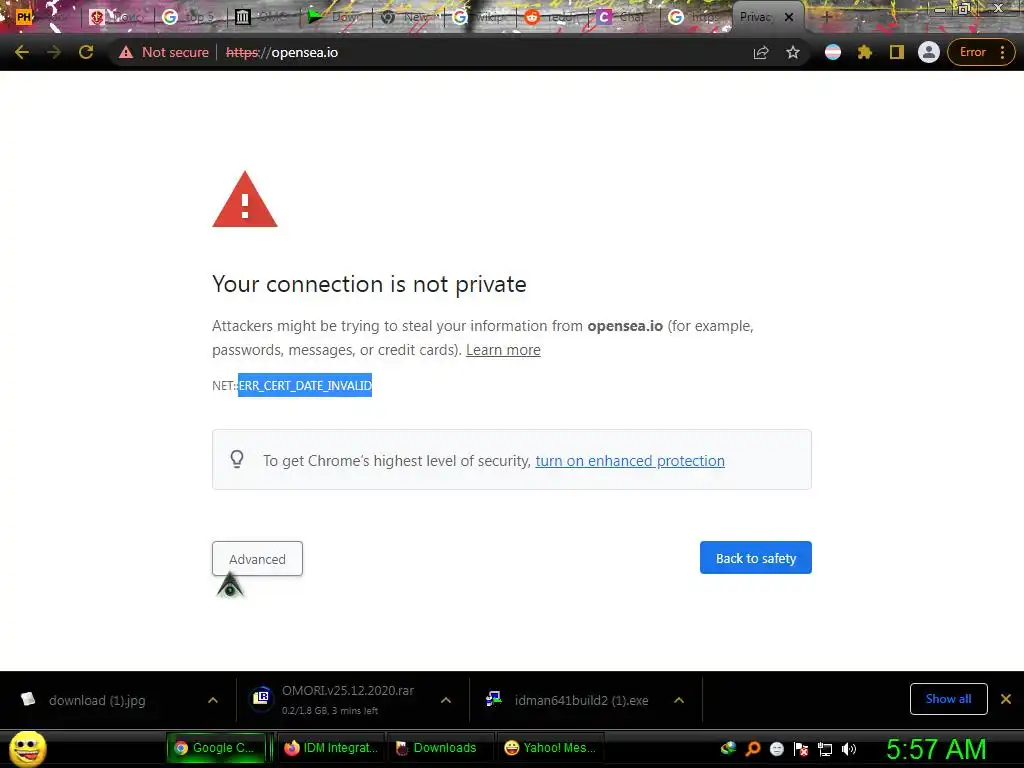Open the smiley face Start button

coord(27,748)
